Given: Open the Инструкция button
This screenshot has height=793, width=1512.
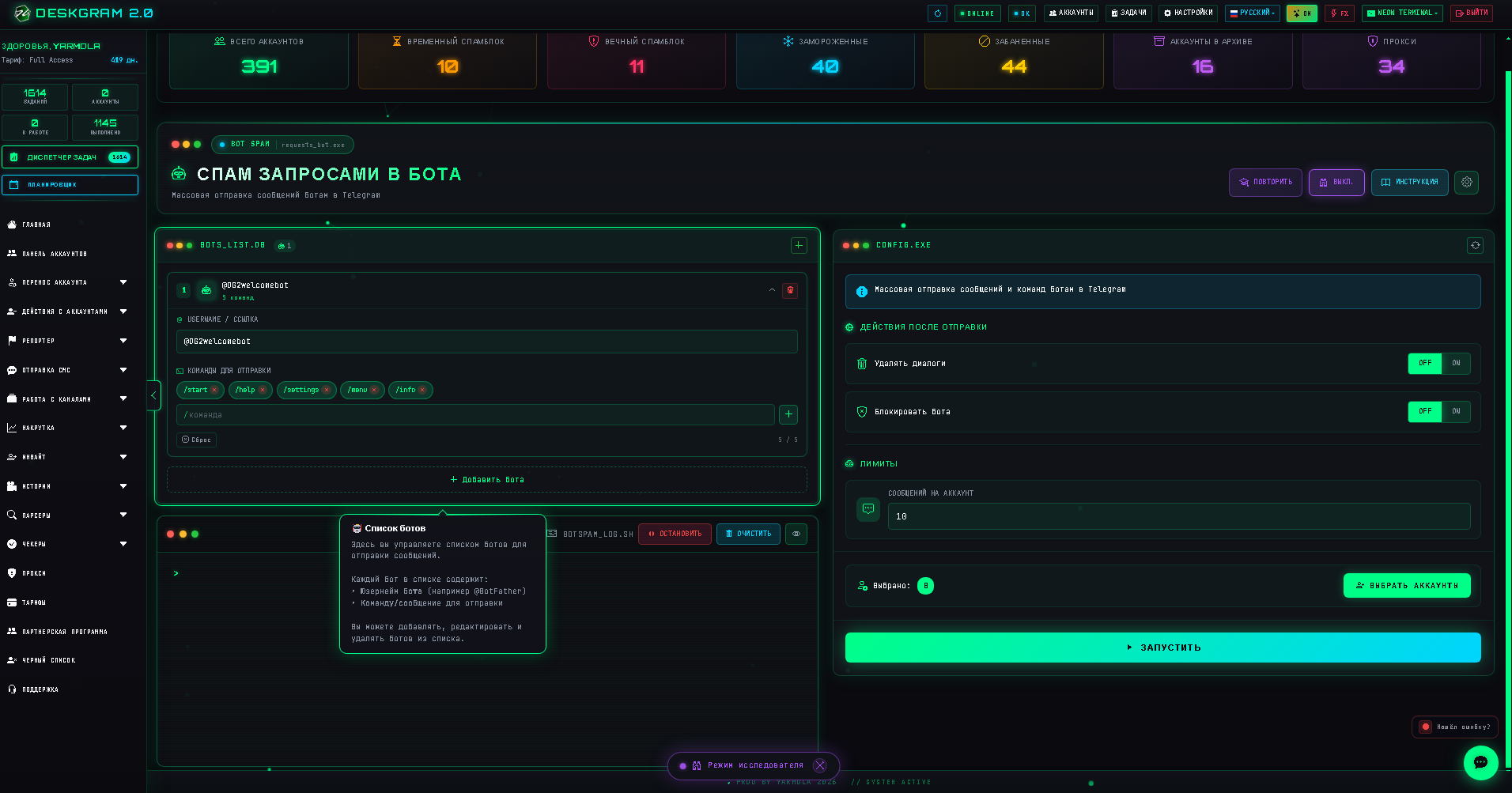Looking at the screenshot, I should [x=1410, y=182].
